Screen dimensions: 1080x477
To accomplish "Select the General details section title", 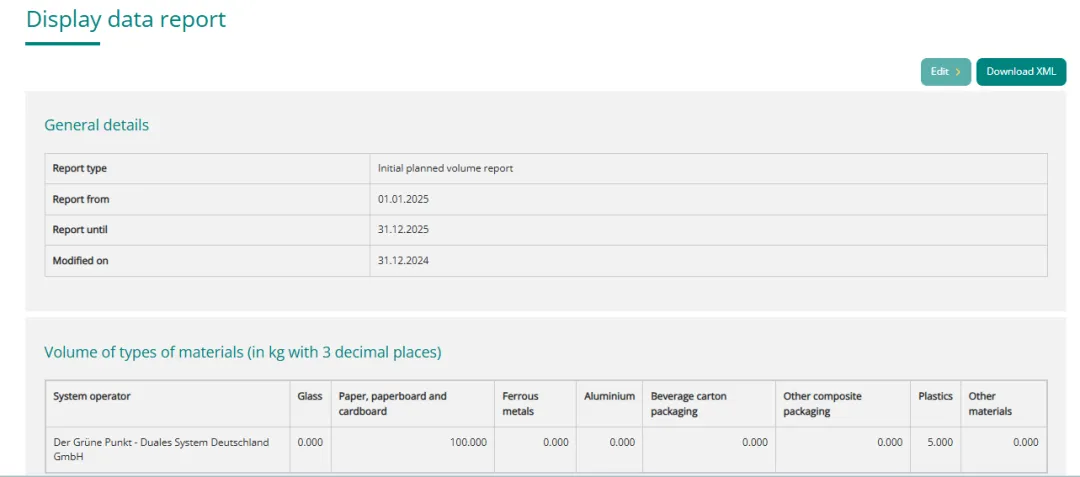I will pyautogui.click(x=97, y=125).
